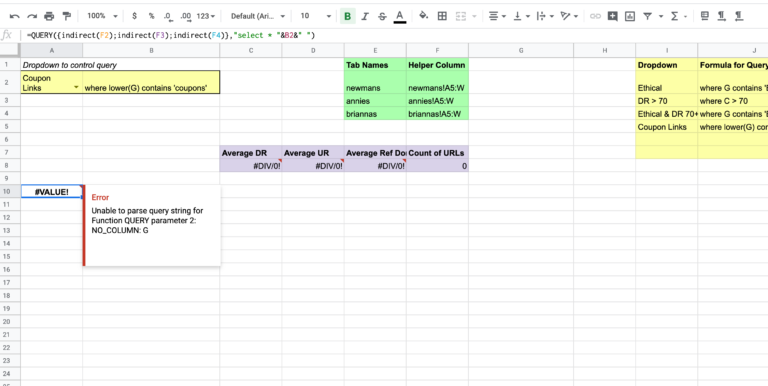Open the Functions sigma icon
768x386 pixels.
click(x=674, y=16)
